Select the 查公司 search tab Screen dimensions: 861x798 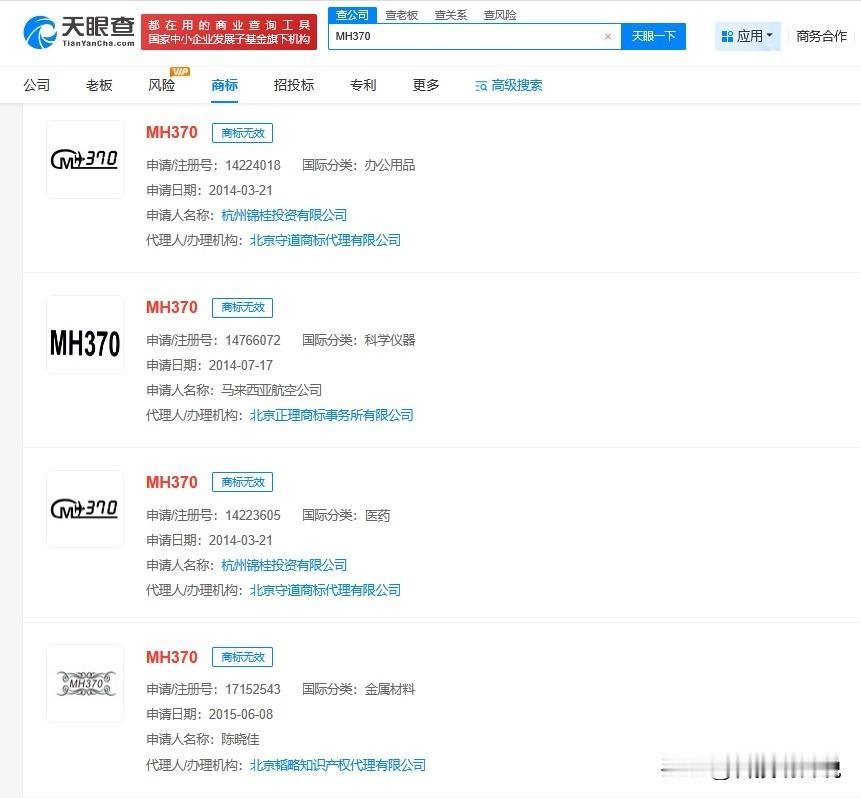(x=352, y=15)
